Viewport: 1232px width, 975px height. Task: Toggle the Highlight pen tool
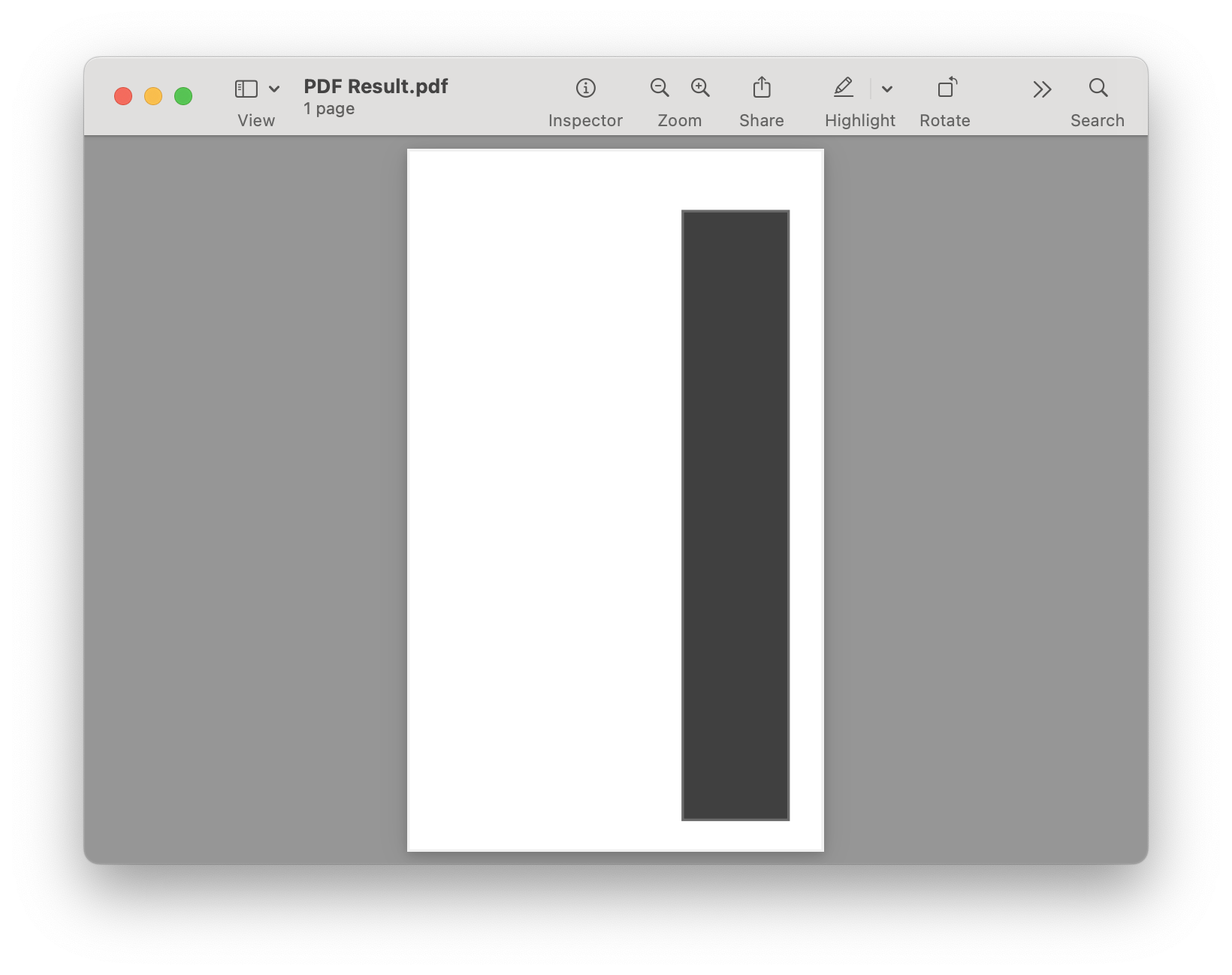coord(844,88)
